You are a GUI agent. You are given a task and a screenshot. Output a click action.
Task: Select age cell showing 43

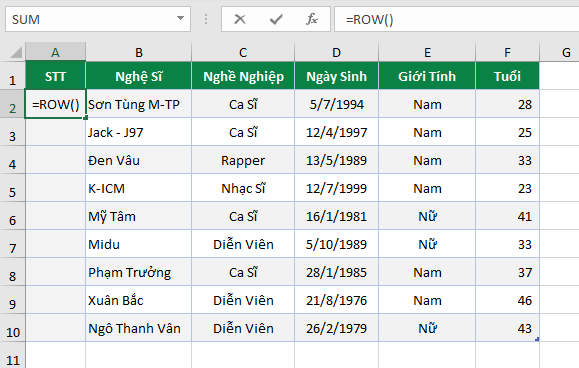coord(507,328)
